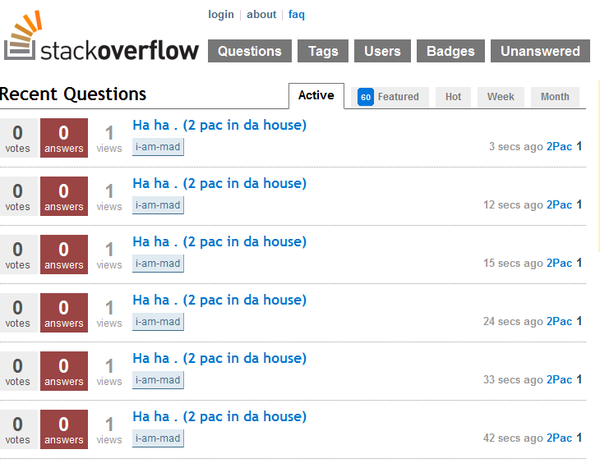Click the '42 secs ago' timestamp
The height and width of the screenshot is (468, 600).
(513, 438)
